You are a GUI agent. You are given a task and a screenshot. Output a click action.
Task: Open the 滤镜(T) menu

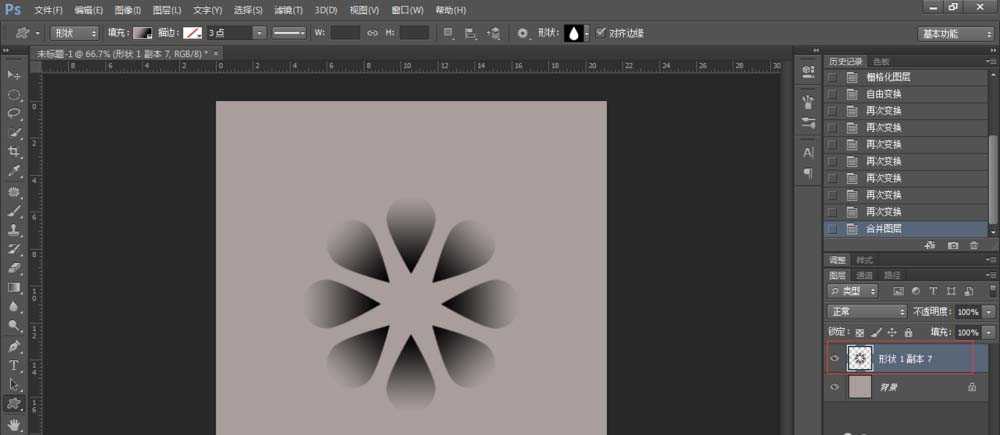(x=289, y=10)
